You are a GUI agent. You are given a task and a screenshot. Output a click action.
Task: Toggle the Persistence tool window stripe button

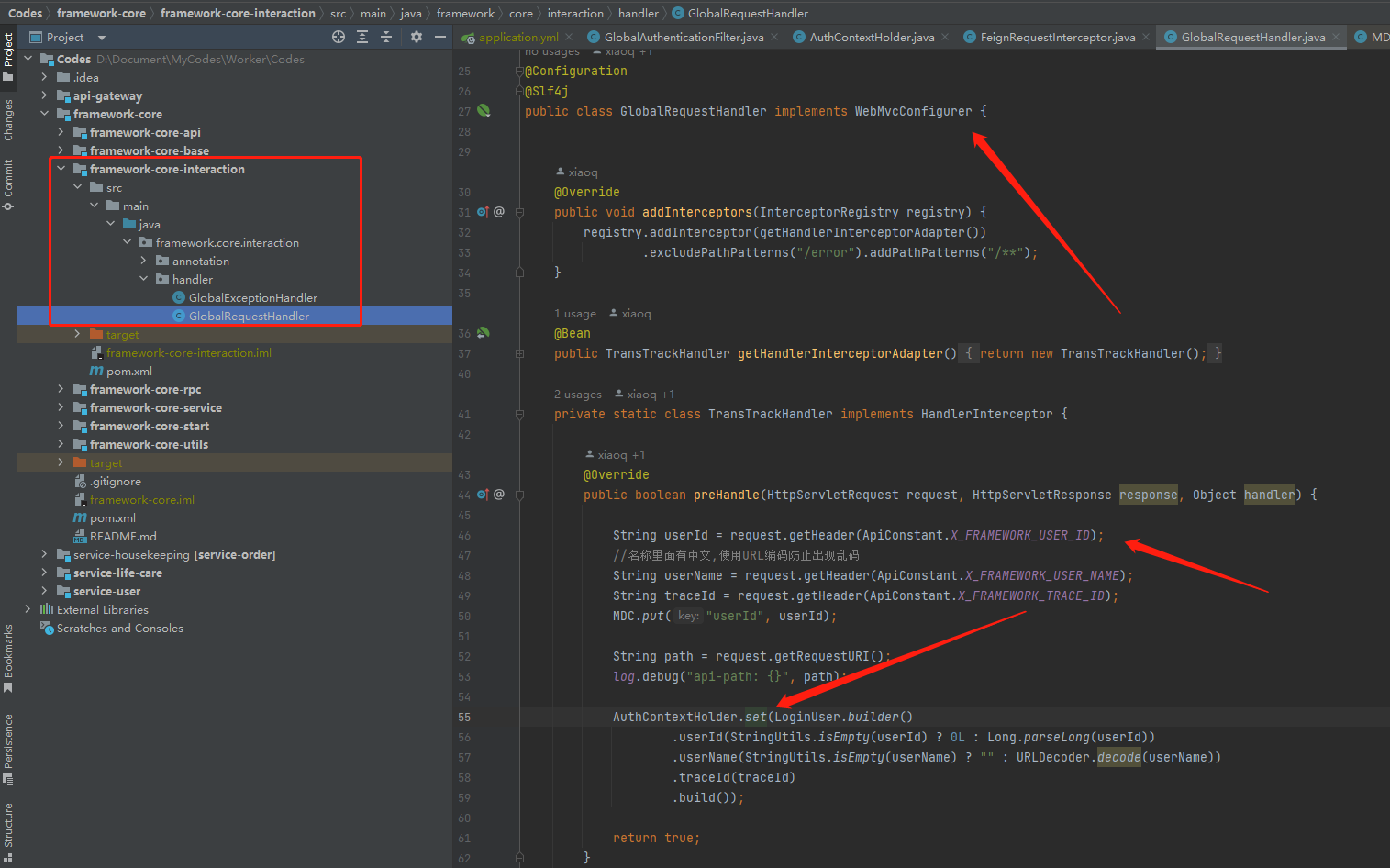tap(8, 749)
